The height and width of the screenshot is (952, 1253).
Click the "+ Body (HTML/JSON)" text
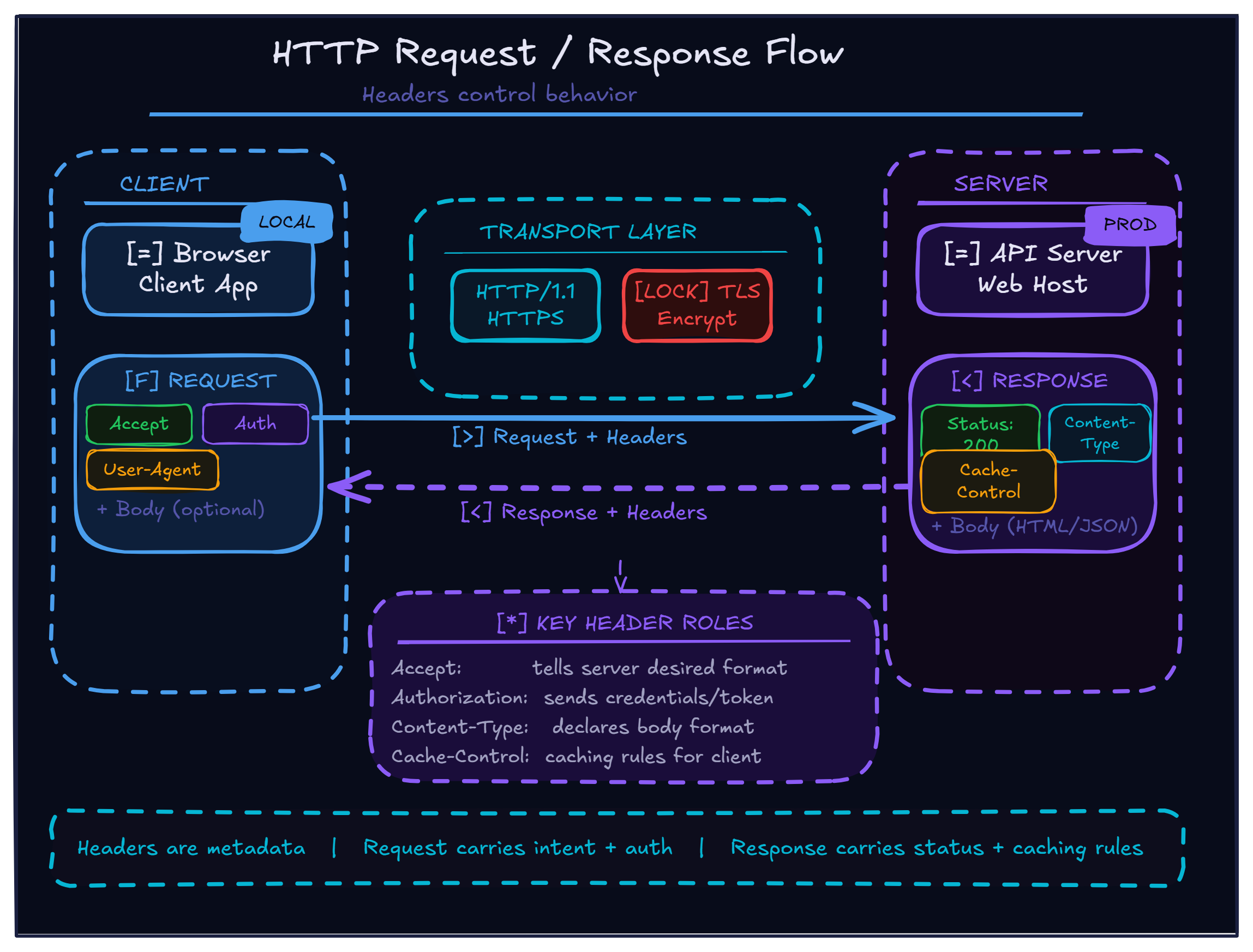1034,526
